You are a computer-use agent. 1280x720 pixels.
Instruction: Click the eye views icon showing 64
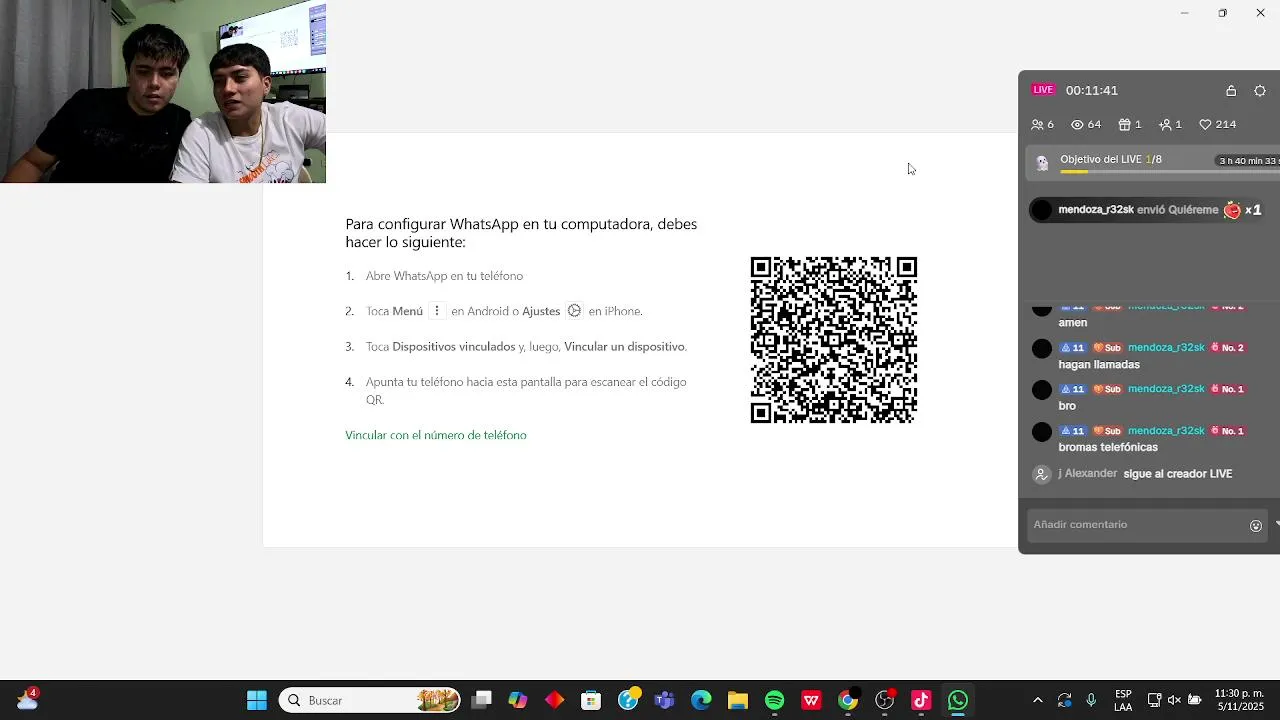[x=1077, y=125]
